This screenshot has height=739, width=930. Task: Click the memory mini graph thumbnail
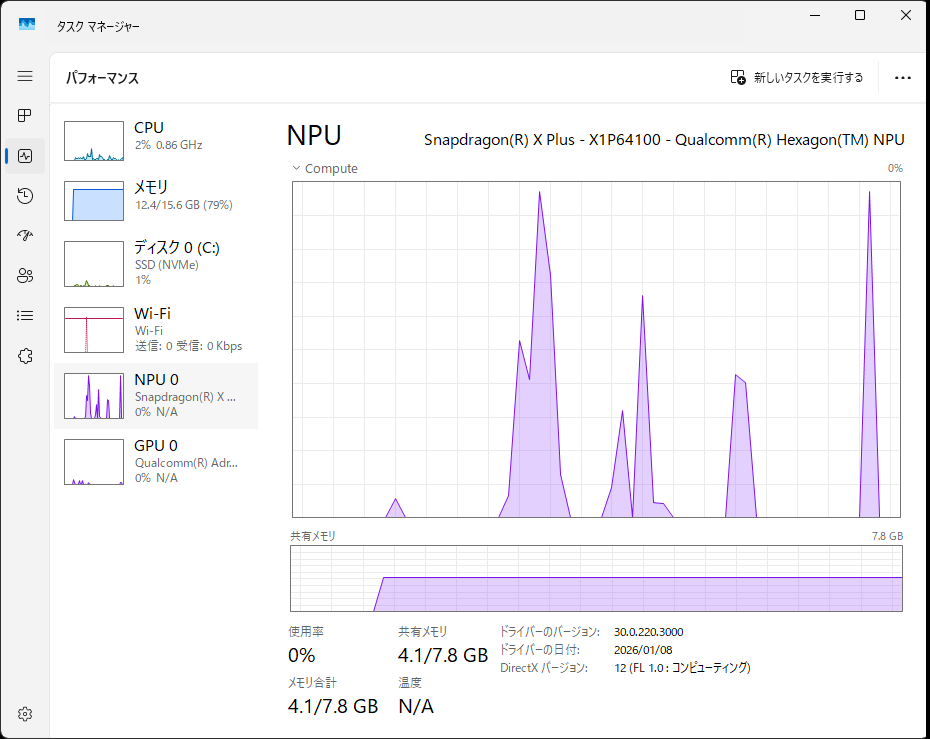pos(94,201)
